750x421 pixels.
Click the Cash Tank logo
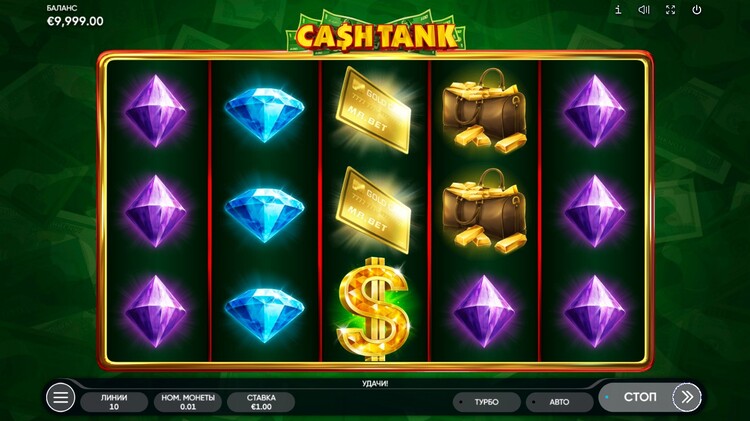(376, 33)
